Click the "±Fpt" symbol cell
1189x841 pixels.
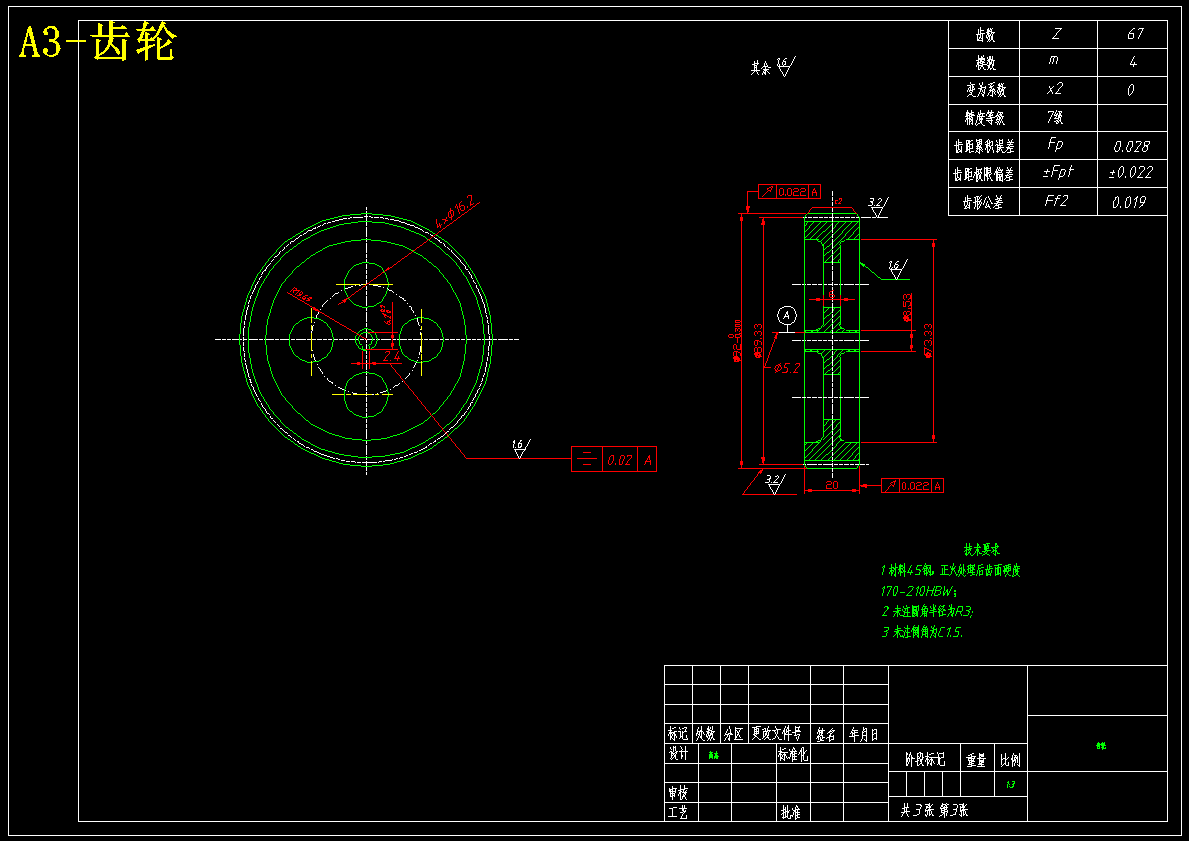click(1058, 172)
